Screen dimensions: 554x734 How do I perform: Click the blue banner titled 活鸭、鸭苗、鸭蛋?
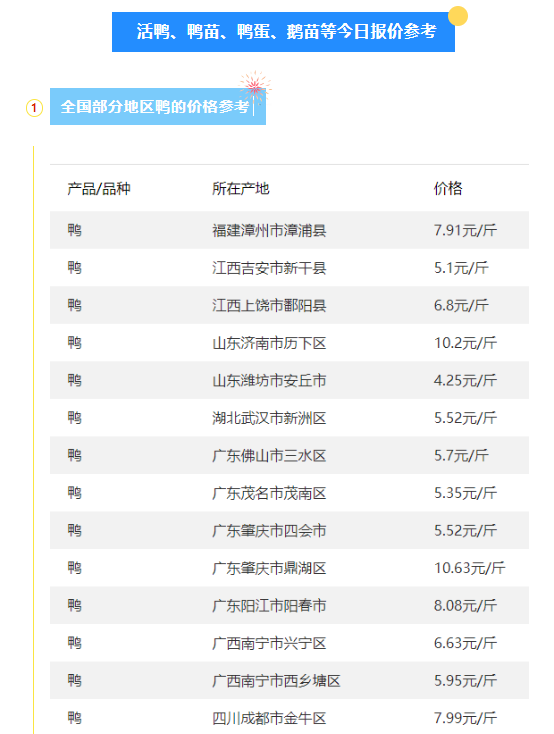click(283, 32)
